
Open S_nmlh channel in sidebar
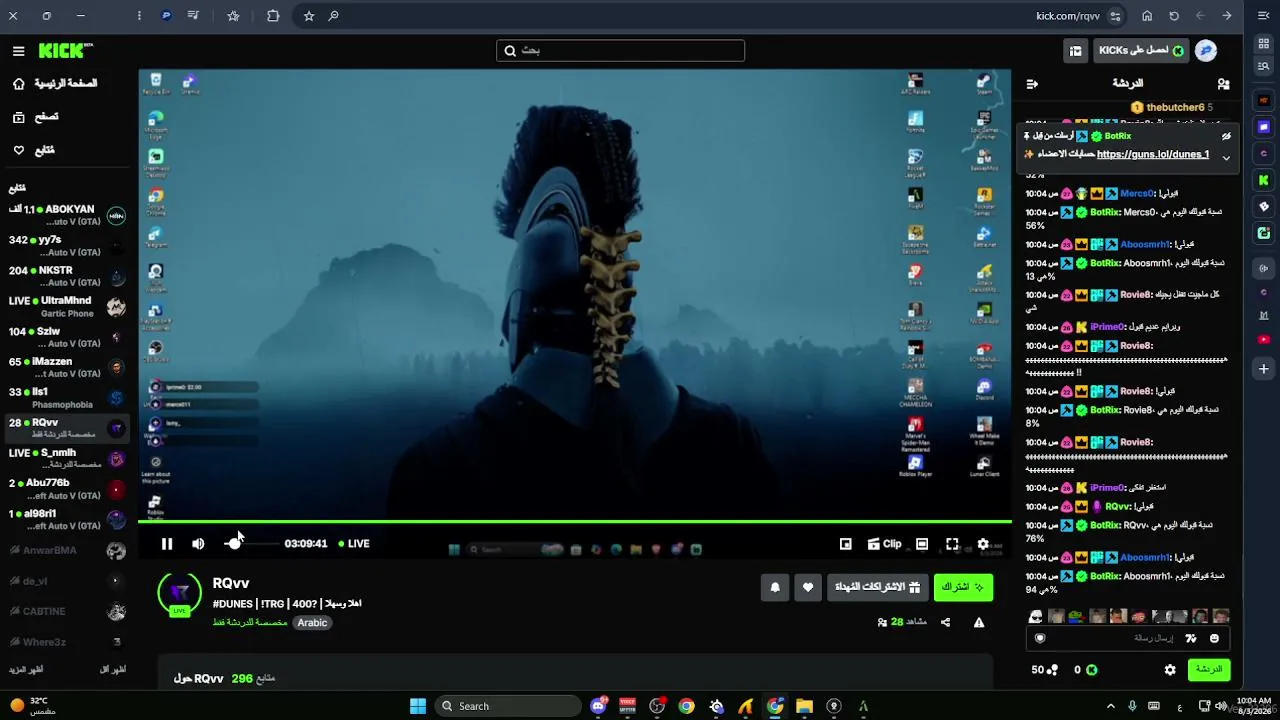68,458
